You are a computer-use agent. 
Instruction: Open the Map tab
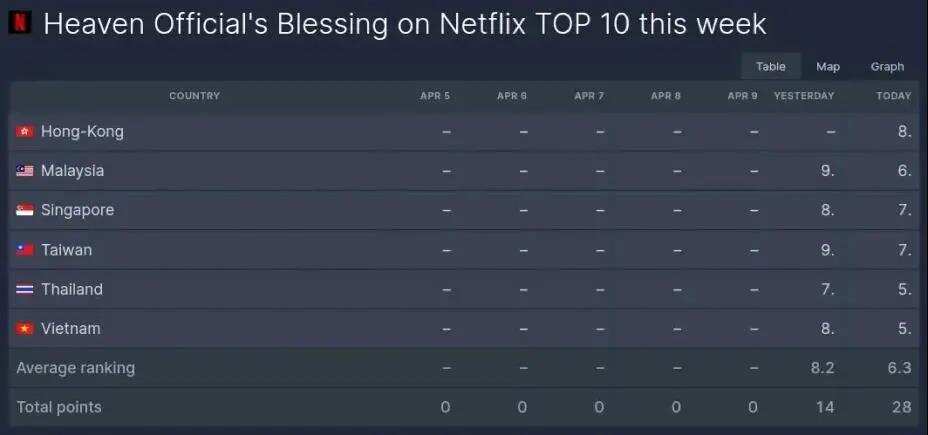(x=828, y=67)
